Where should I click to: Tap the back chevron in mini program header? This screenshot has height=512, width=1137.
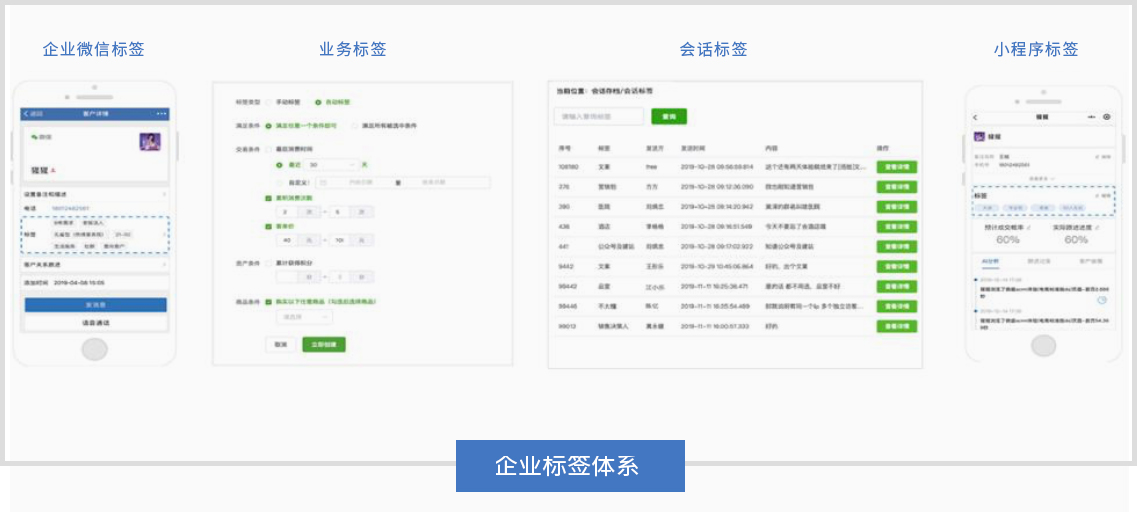[976, 117]
